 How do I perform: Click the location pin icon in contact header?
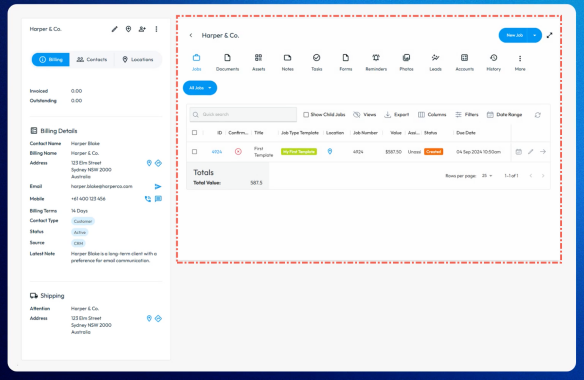tap(128, 29)
